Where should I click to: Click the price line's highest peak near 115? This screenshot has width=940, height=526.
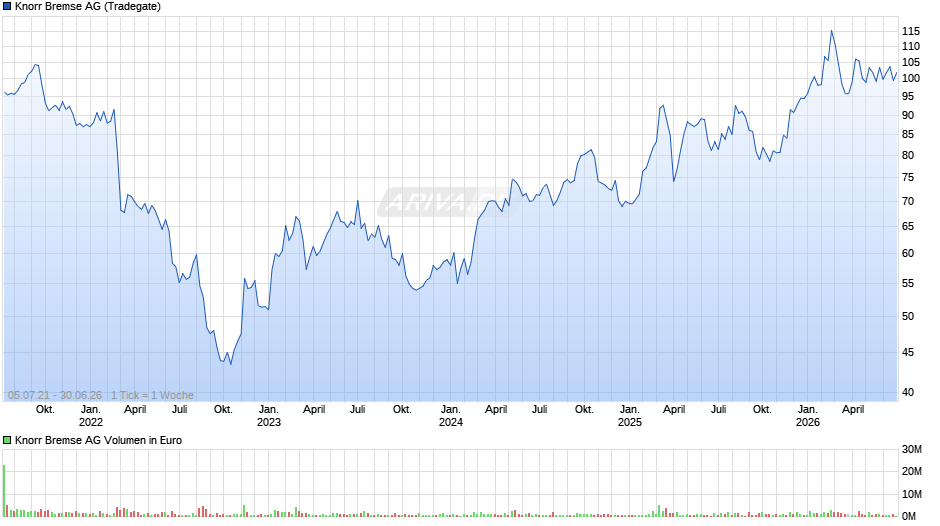(831, 31)
